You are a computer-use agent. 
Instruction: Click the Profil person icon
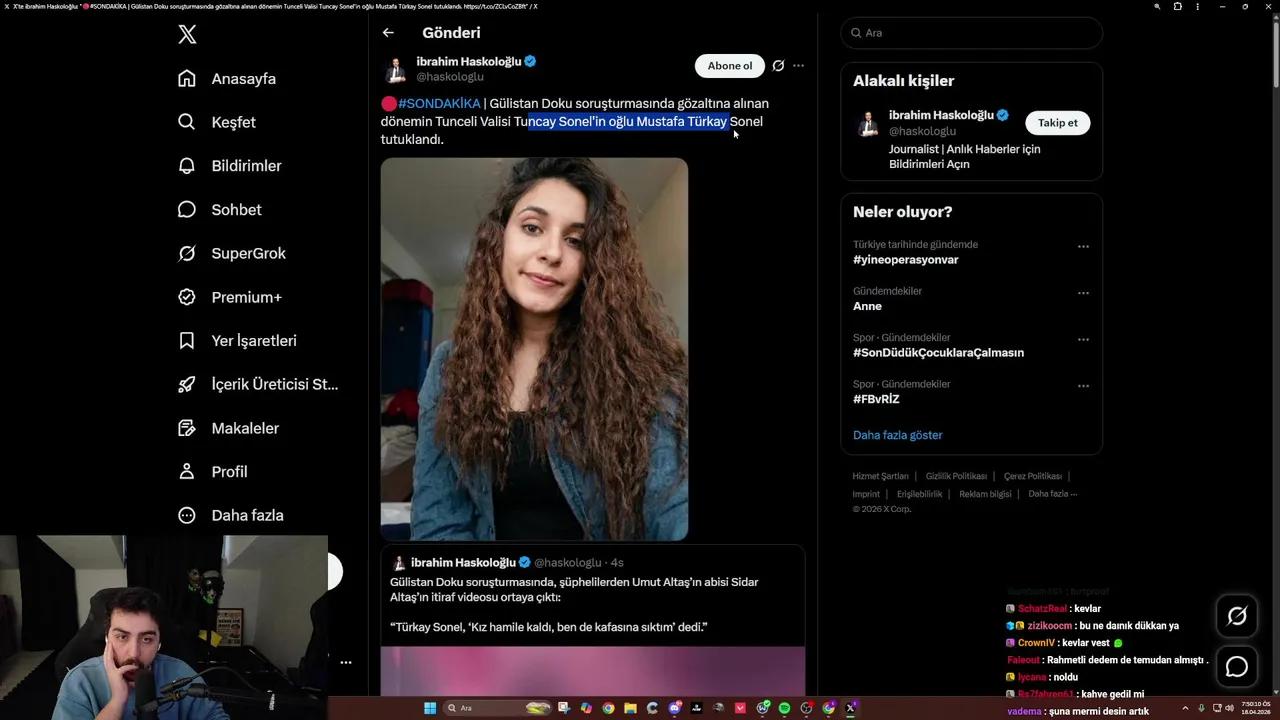coord(187,472)
